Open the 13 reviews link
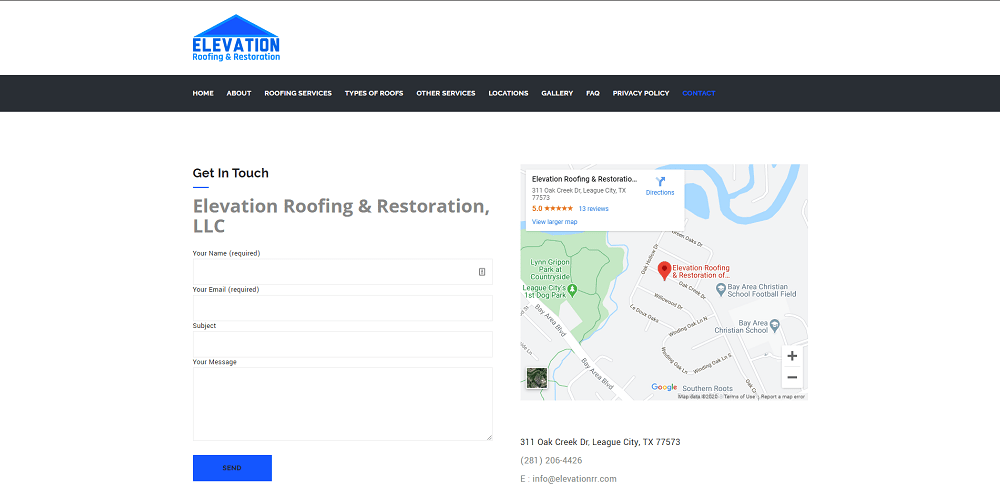 pos(593,209)
